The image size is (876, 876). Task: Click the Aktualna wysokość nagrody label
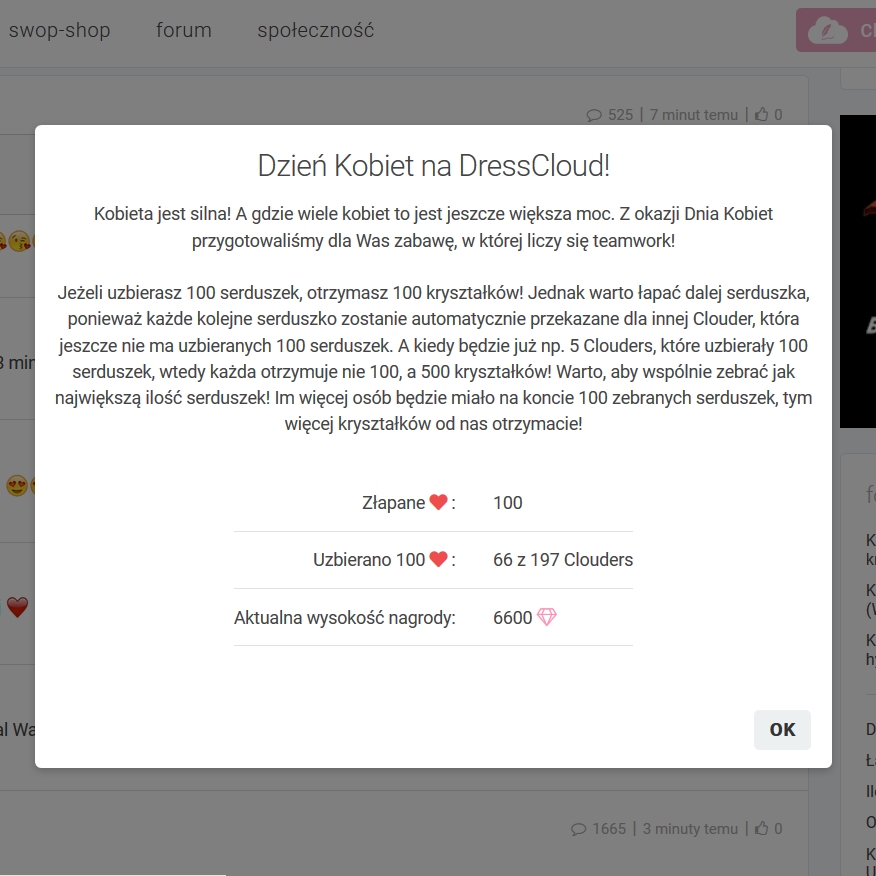[344, 618]
